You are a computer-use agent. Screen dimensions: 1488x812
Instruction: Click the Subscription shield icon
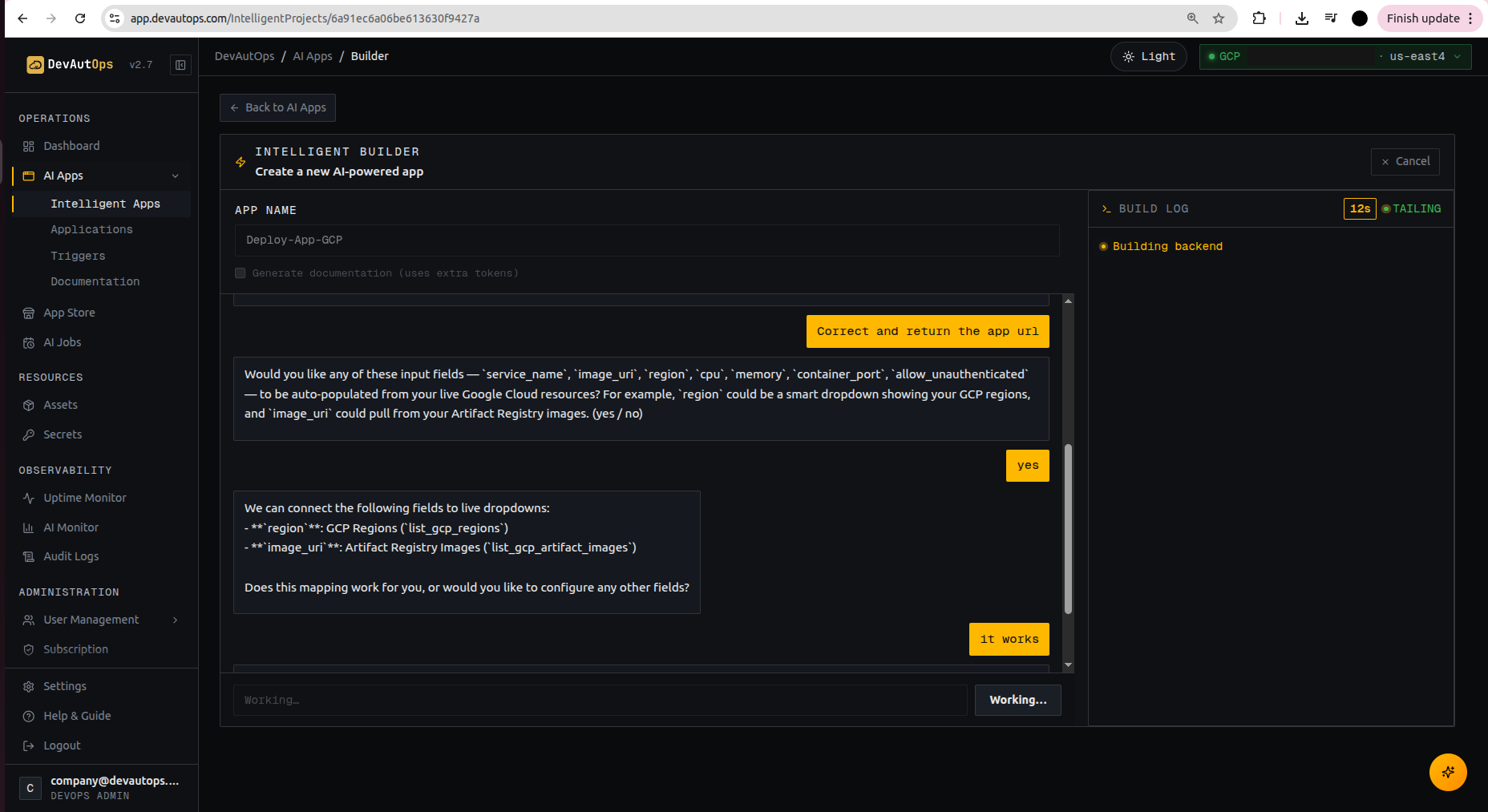(x=29, y=649)
